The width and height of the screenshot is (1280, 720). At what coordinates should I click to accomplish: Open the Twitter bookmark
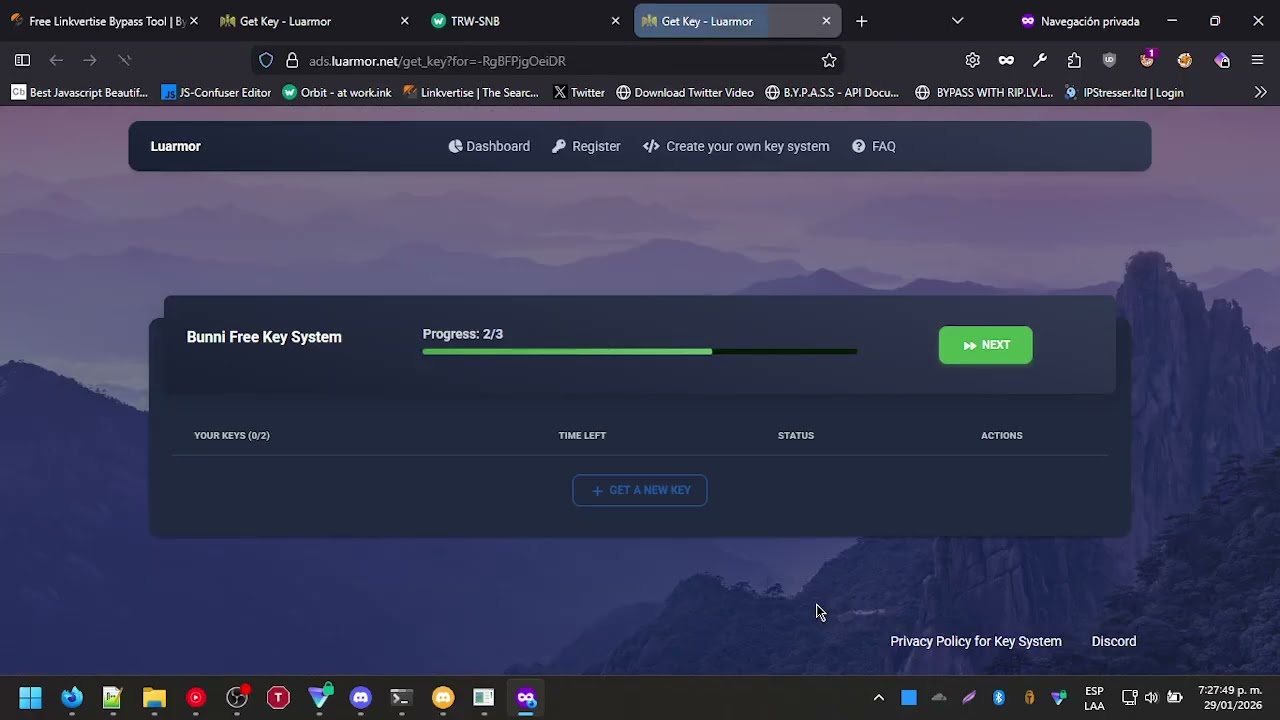[x=579, y=92]
